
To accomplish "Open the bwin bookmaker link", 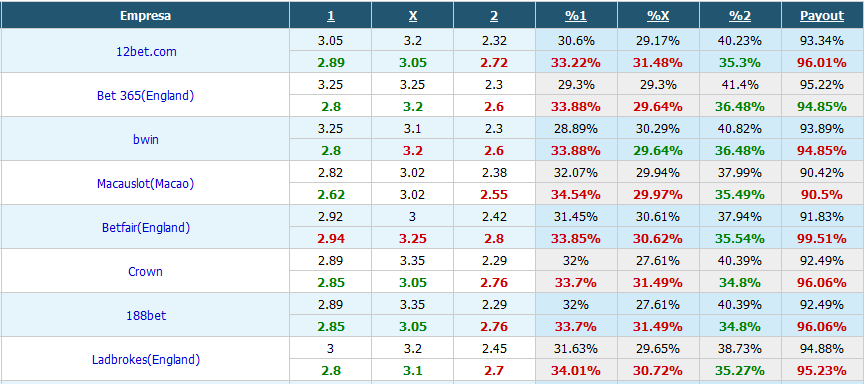I will (145, 139).
